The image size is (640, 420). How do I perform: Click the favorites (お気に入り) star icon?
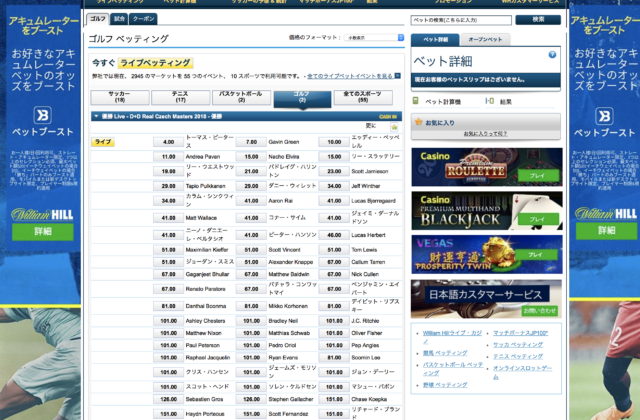tap(418, 122)
